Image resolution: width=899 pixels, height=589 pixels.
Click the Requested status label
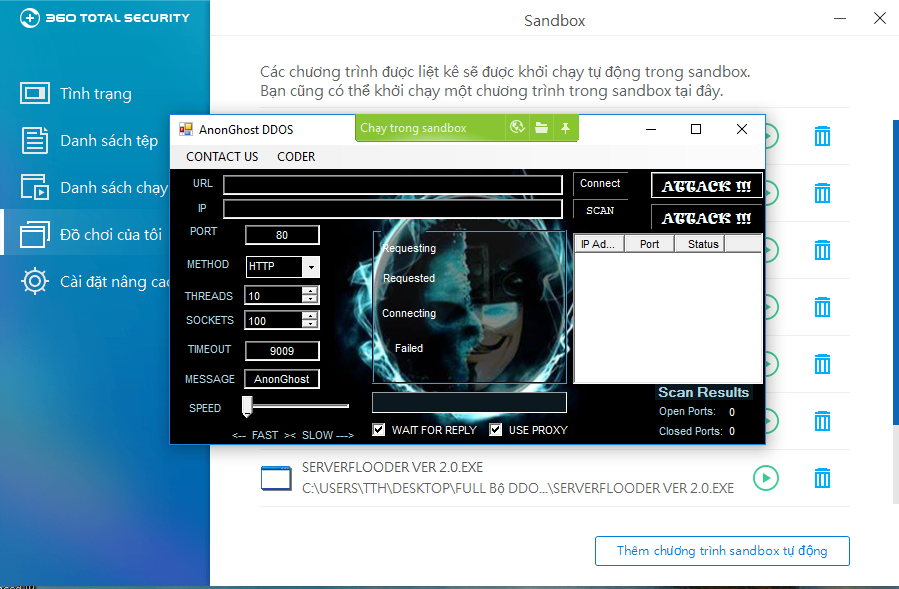[409, 278]
